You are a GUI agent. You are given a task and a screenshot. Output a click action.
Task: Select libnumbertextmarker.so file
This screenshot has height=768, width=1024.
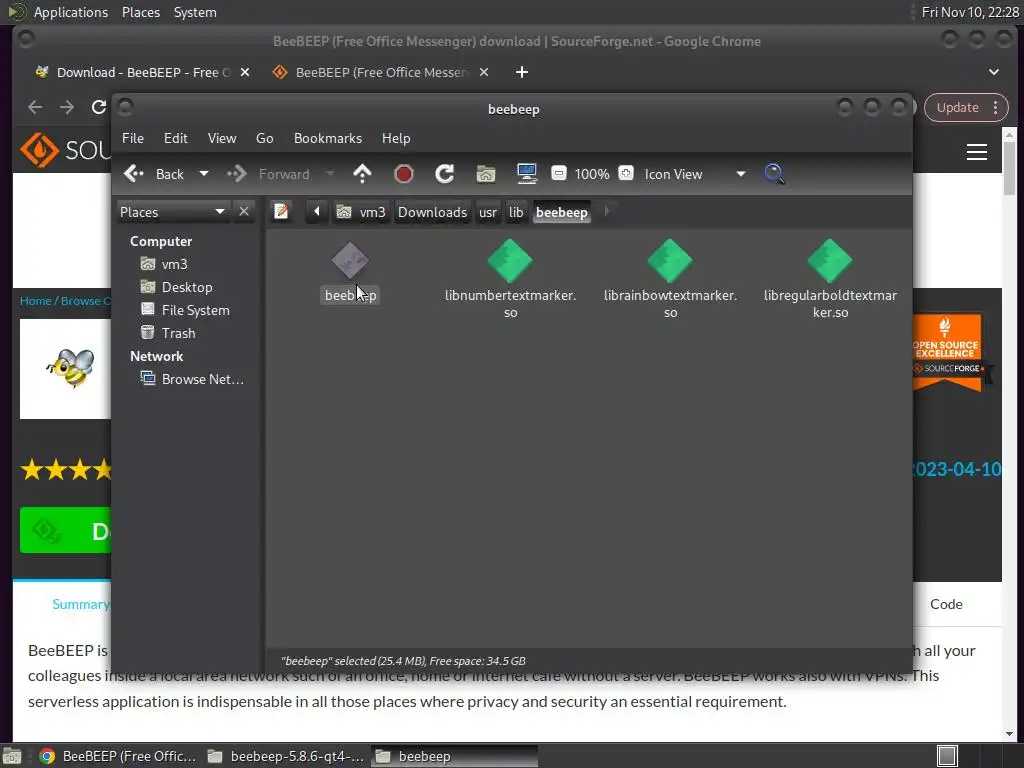[510, 279]
